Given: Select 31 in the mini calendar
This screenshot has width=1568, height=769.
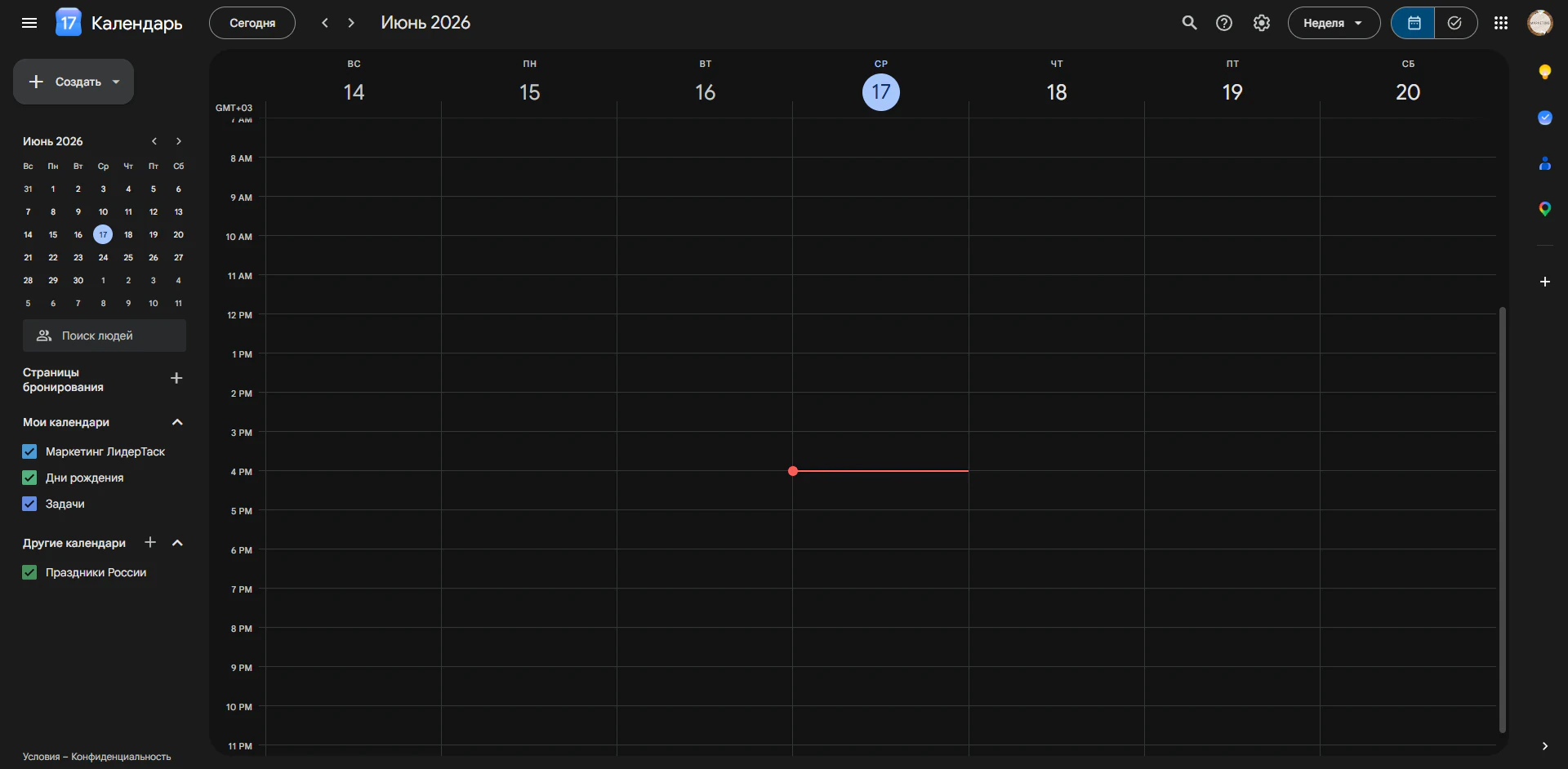Looking at the screenshot, I should (28, 189).
